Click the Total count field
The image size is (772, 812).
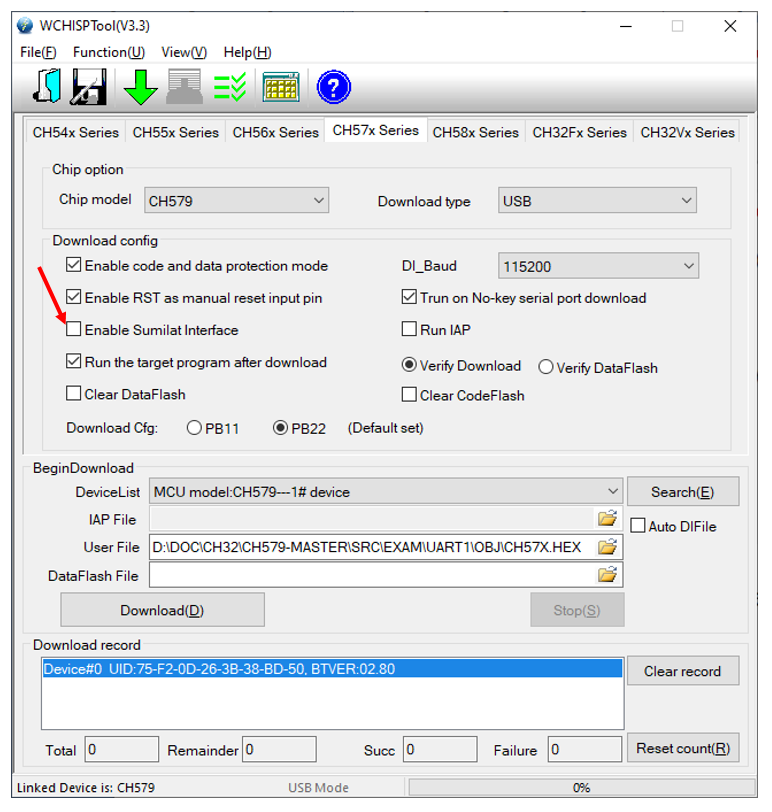coord(122,749)
